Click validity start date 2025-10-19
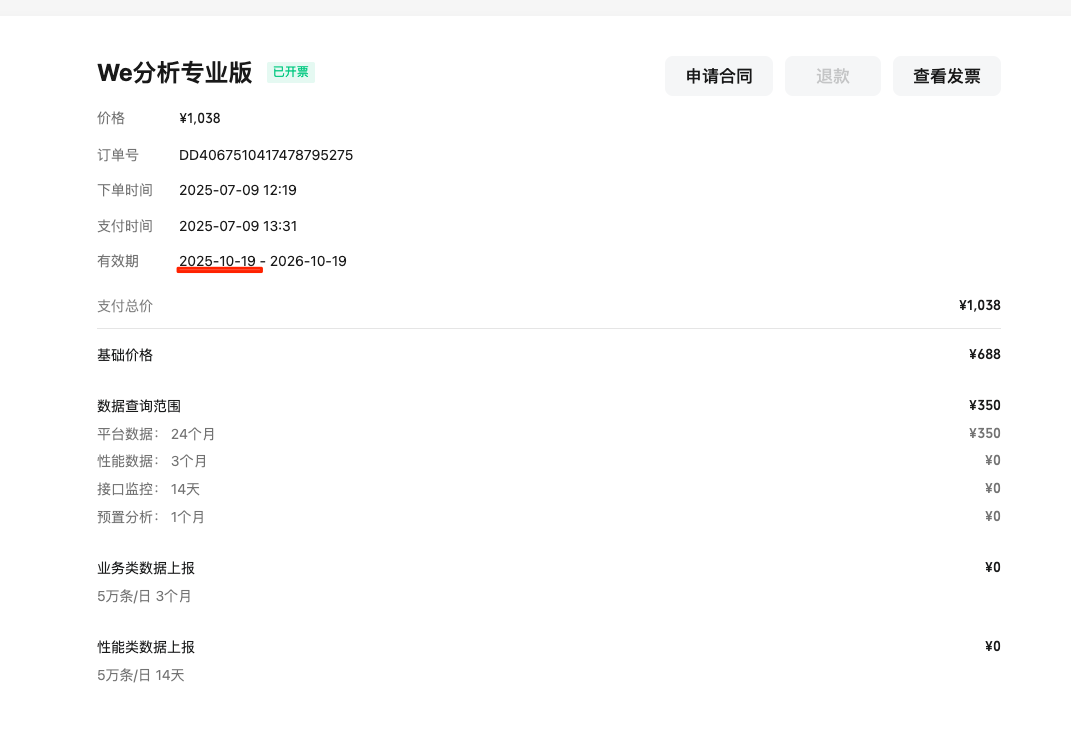1071x748 pixels. [x=217, y=261]
